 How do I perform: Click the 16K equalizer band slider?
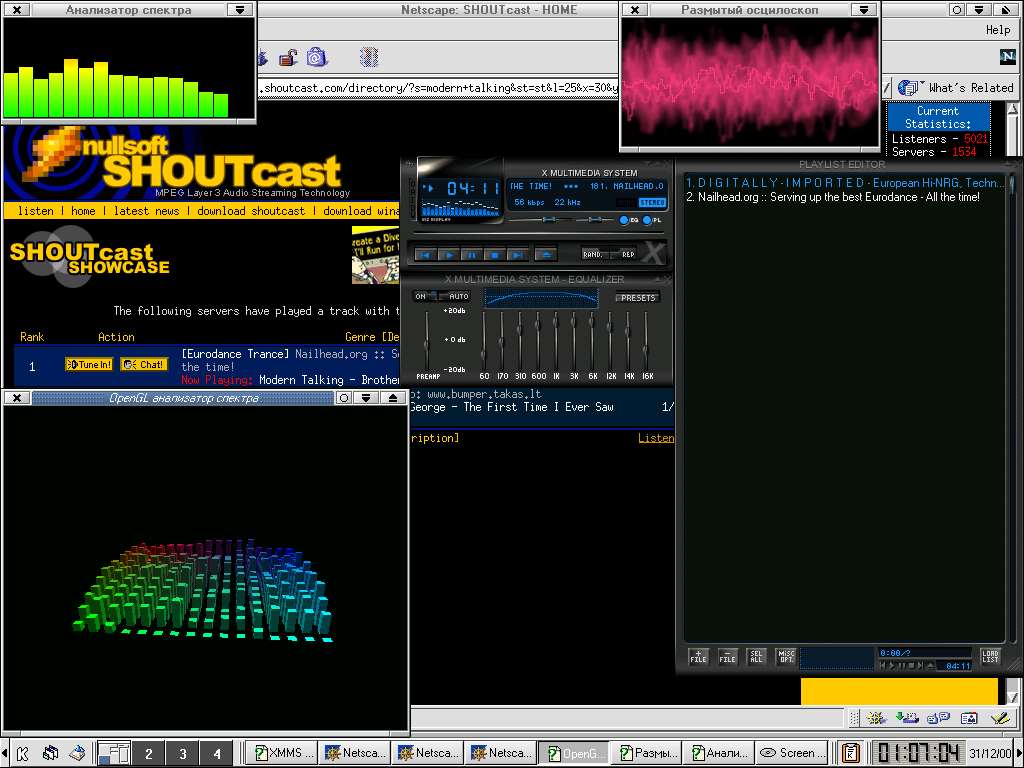click(647, 340)
